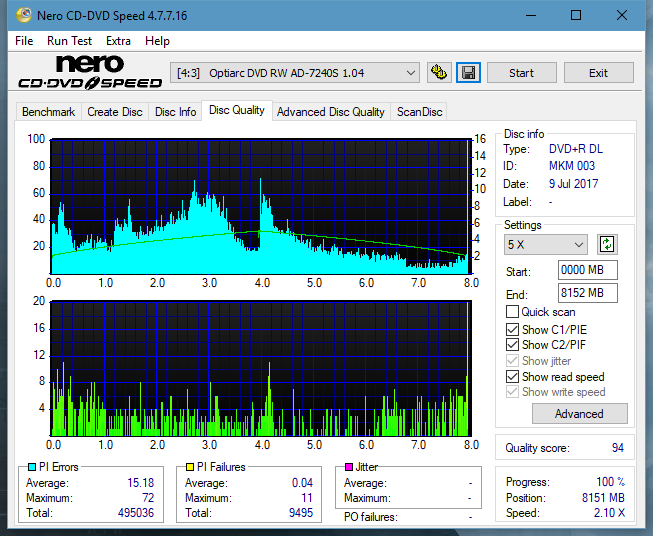Toggle the Show write speed checkbox
This screenshot has height=536, width=653.
[x=512, y=392]
